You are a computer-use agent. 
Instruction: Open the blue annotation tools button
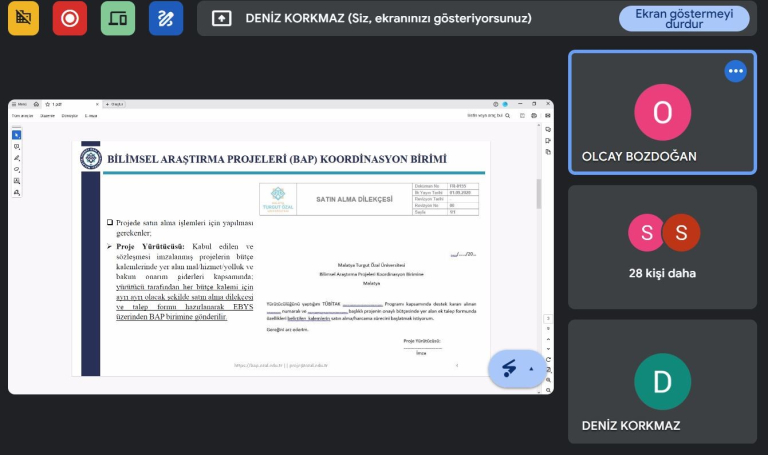pyautogui.click(x=166, y=18)
